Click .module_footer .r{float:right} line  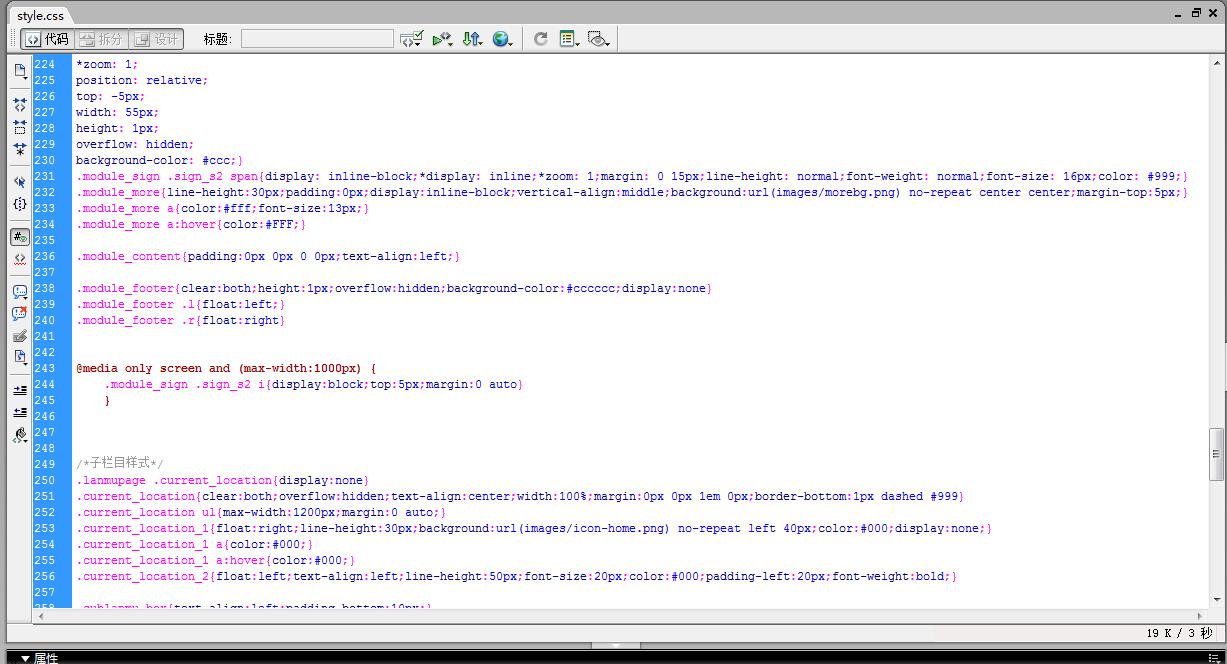[x=181, y=320]
